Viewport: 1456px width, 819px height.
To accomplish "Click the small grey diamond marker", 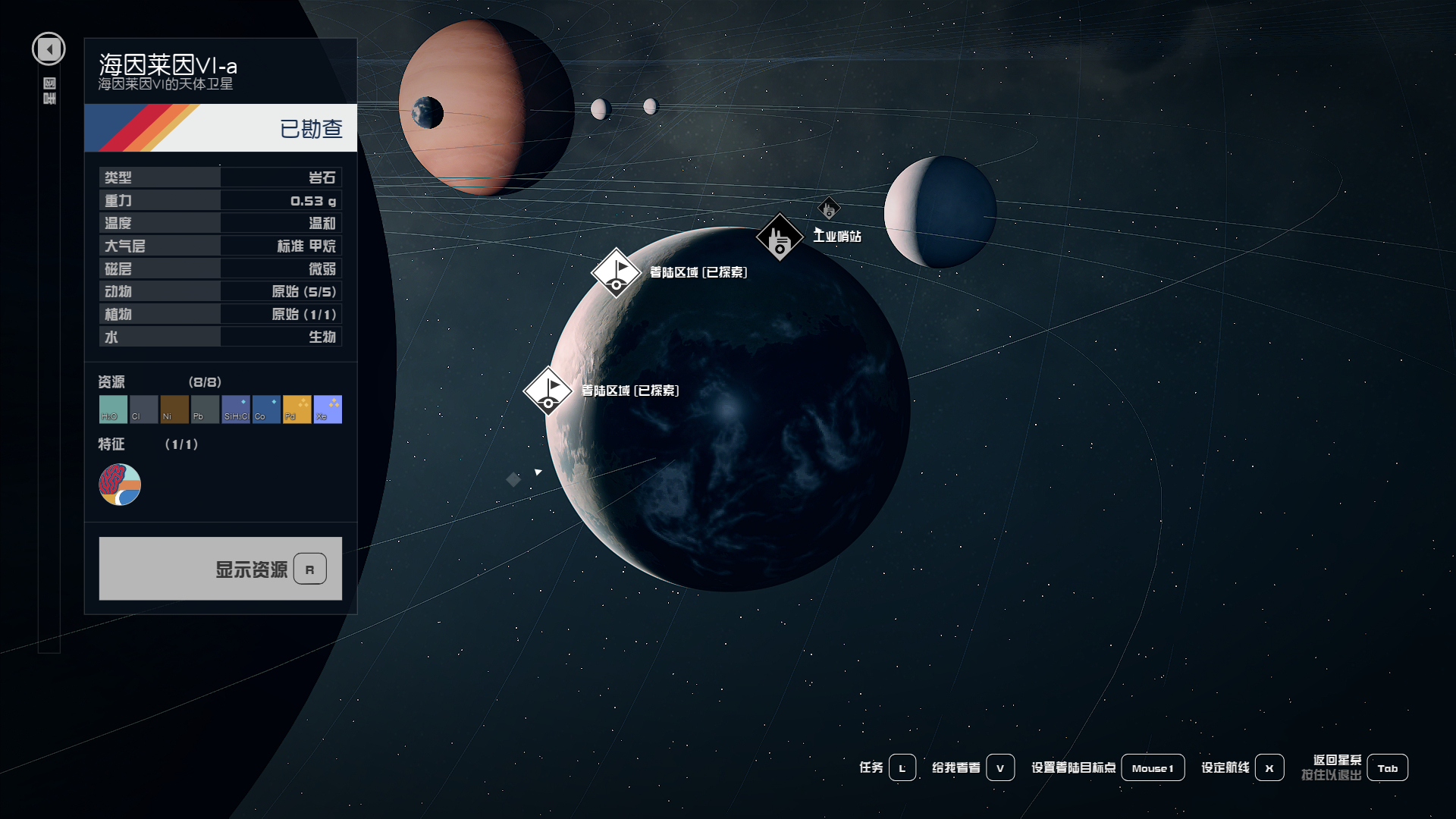I will coord(513,479).
